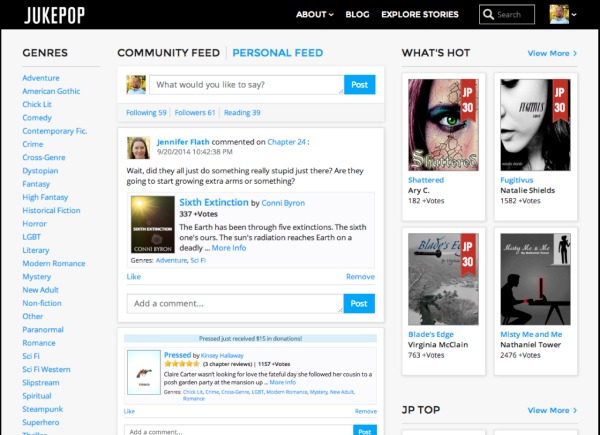Click the Shattered title link

pyautogui.click(x=426, y=180)
